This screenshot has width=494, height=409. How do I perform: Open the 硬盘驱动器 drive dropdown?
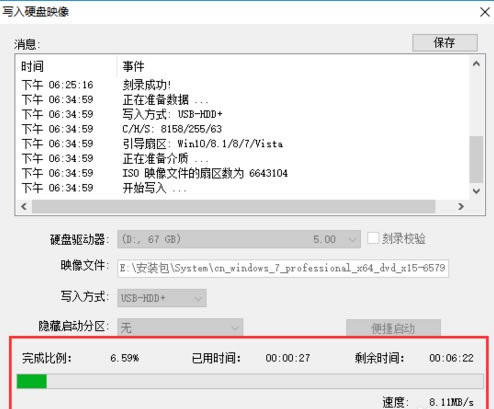(x=239, y=239)
